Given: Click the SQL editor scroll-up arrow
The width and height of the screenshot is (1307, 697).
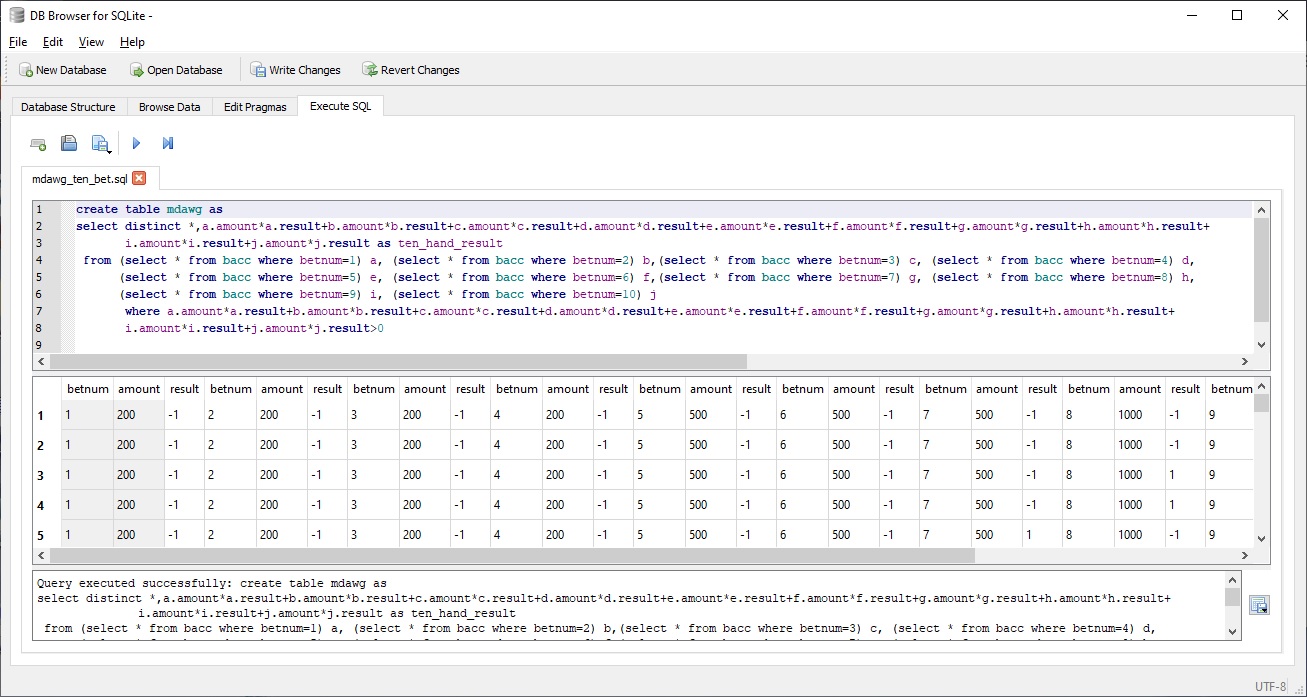Looking at the screenshot, I should pos(1261,210).
